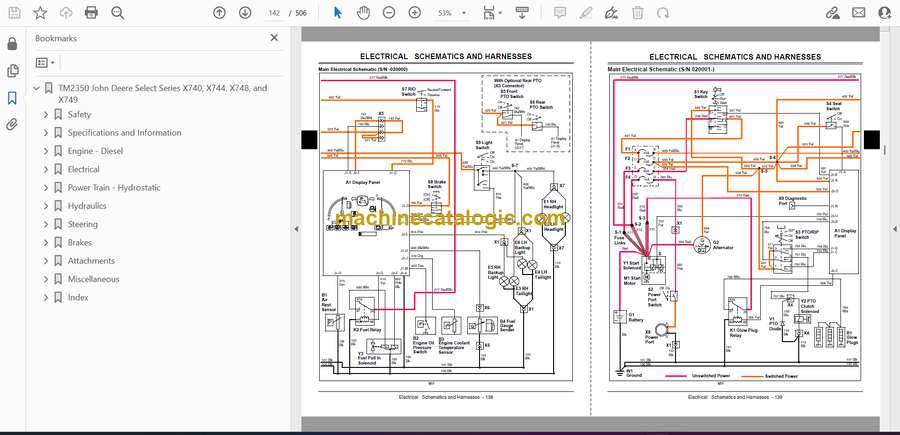Click the share link icon
The image size is (900, 435).
pyautogui.click(x=832, y=13)
